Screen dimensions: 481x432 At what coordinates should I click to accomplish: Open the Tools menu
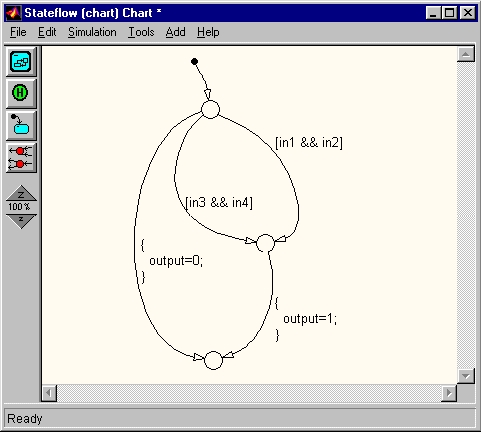(x=141, y=32)
